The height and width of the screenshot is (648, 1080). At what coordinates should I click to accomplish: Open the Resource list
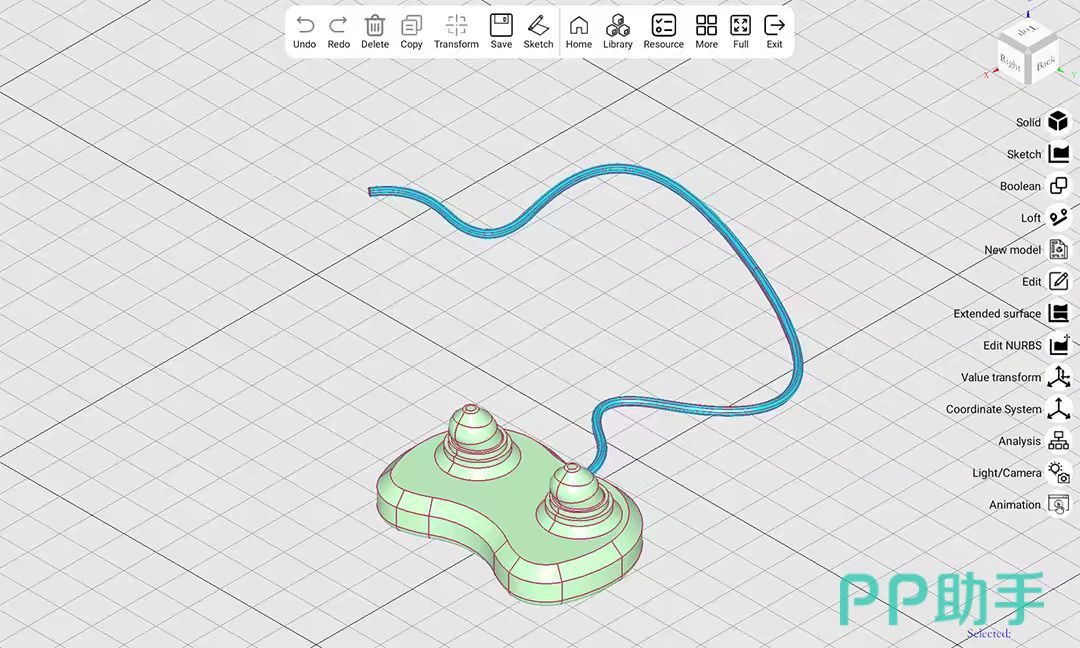663,26
